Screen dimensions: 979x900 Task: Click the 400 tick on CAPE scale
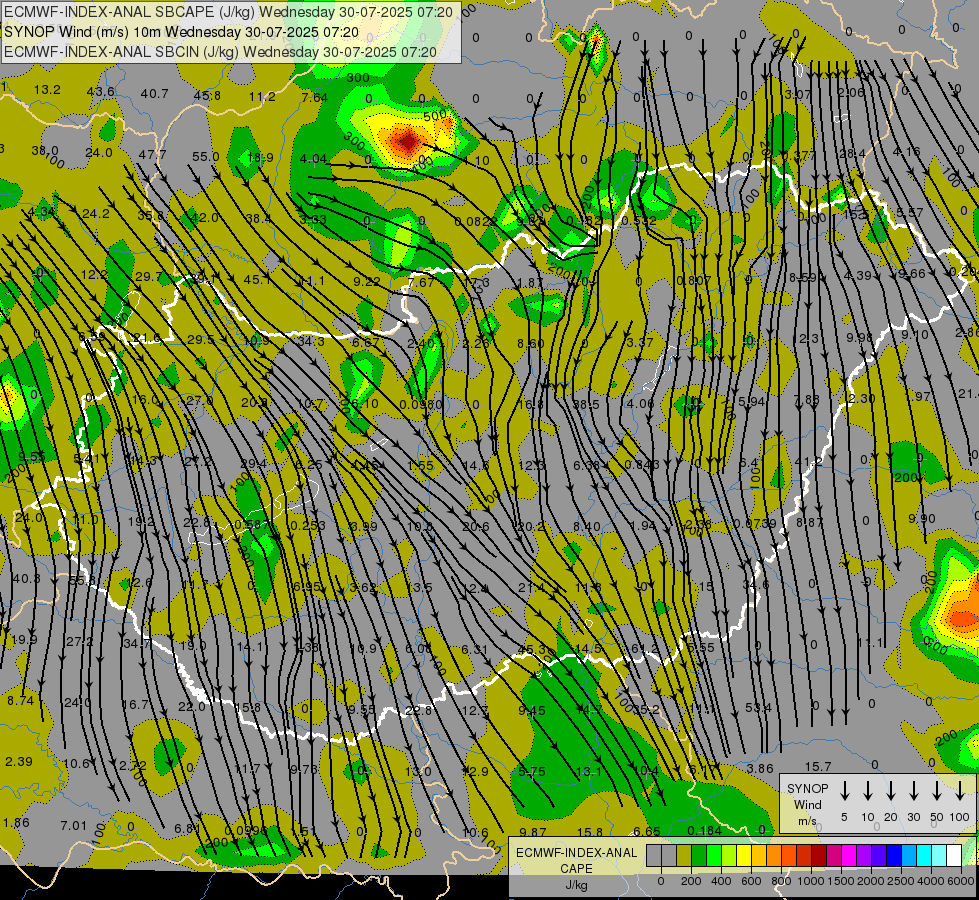pyautogui.click(x=721, y=881)
